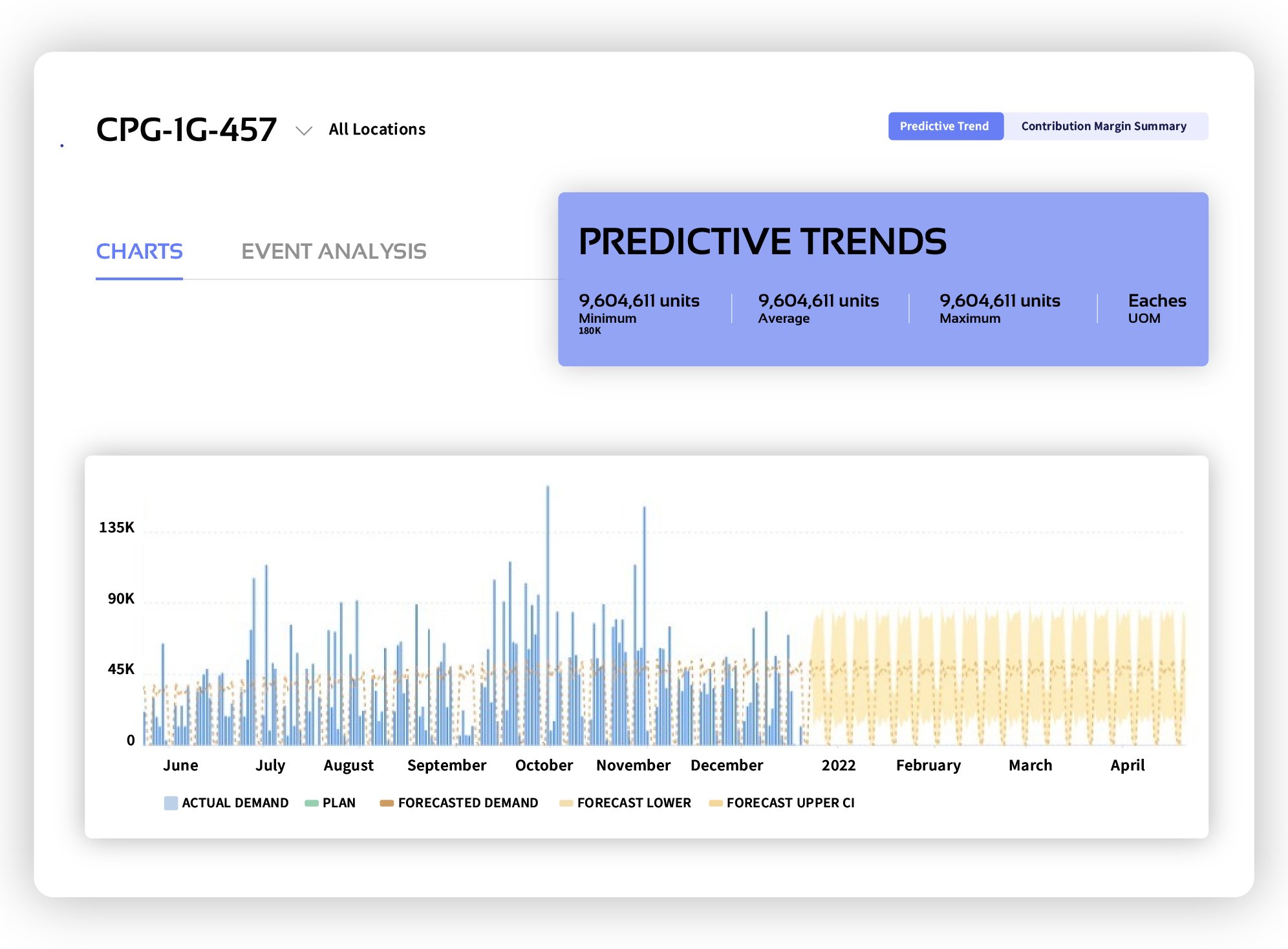This screenshot has height=949, width=1288.
Task: Click the August axis label
Action: [349, 766]
